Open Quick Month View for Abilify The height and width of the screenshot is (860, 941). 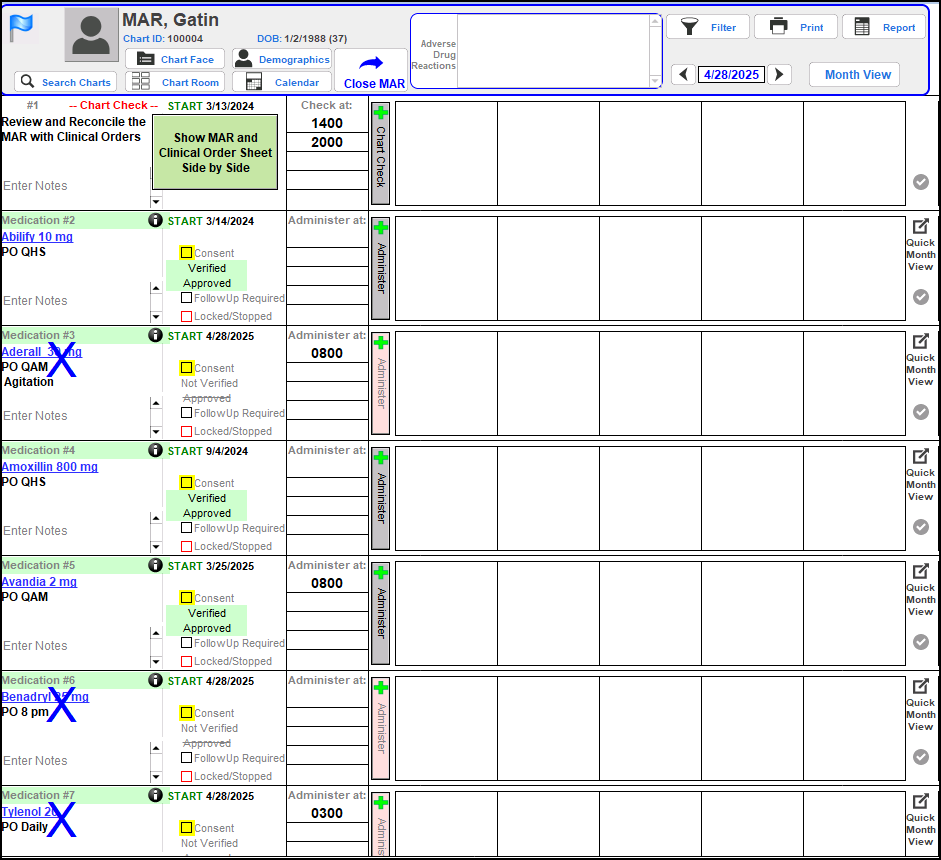[x=920, y=245]
